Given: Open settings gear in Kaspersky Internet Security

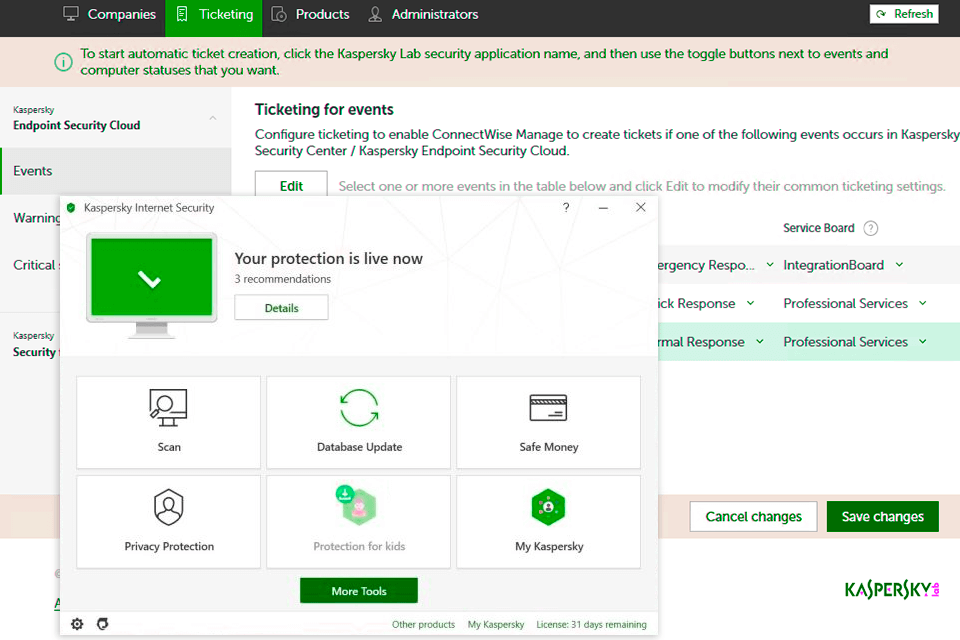Looking at the screenshot, I should [x=77, y=623].
